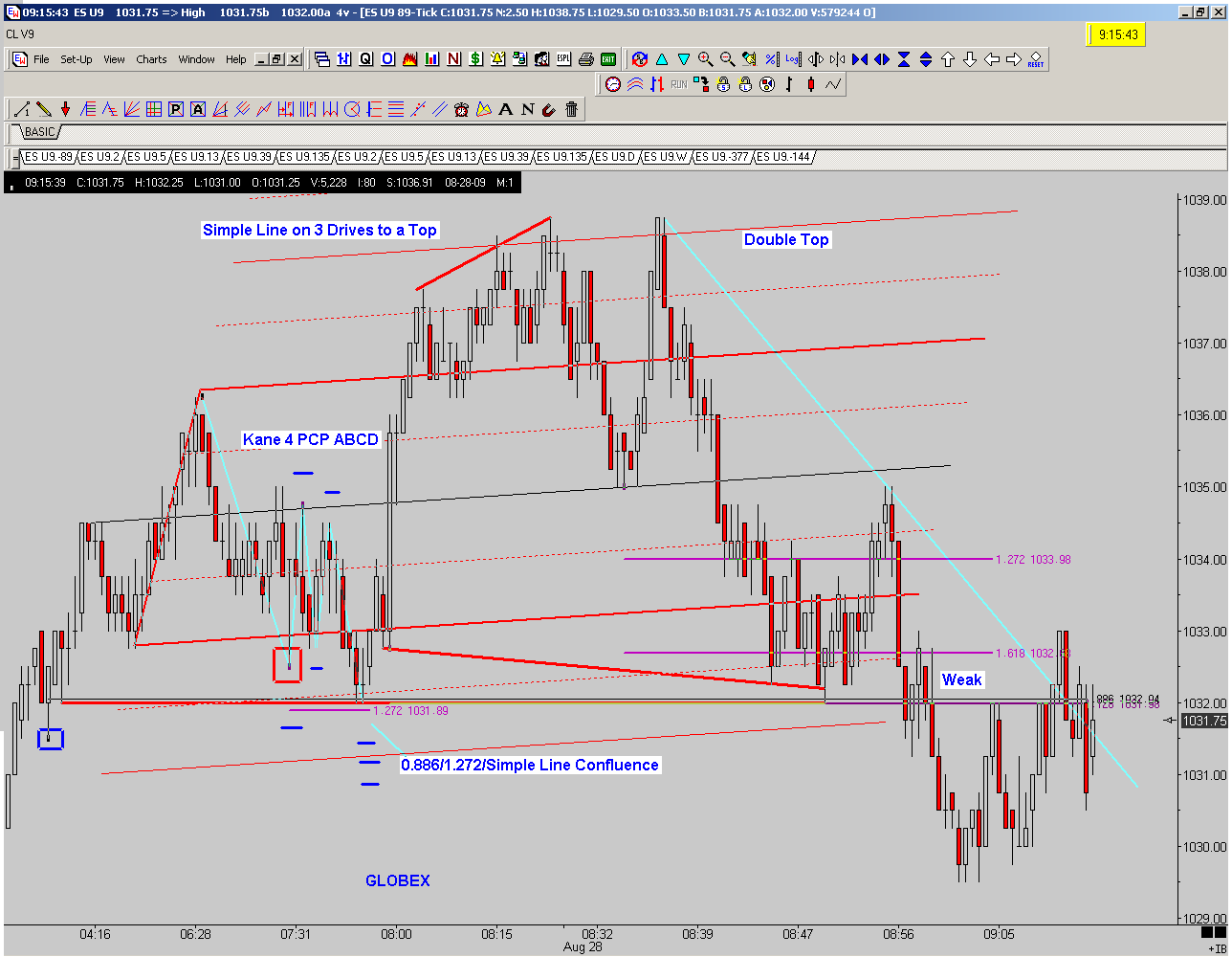
Task: Switch to red candlestick chart style
Action: (x=810, y=85)
